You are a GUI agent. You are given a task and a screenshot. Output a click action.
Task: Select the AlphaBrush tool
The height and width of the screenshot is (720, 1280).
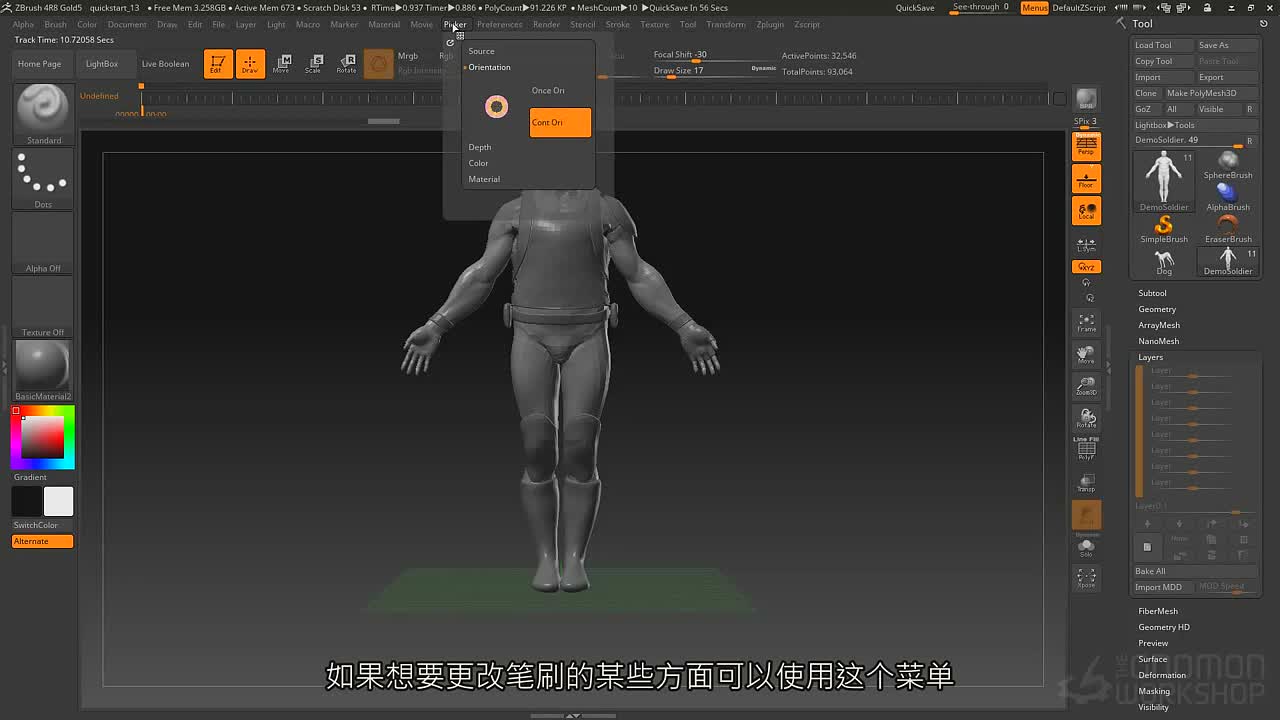[x=1228, y=196]
